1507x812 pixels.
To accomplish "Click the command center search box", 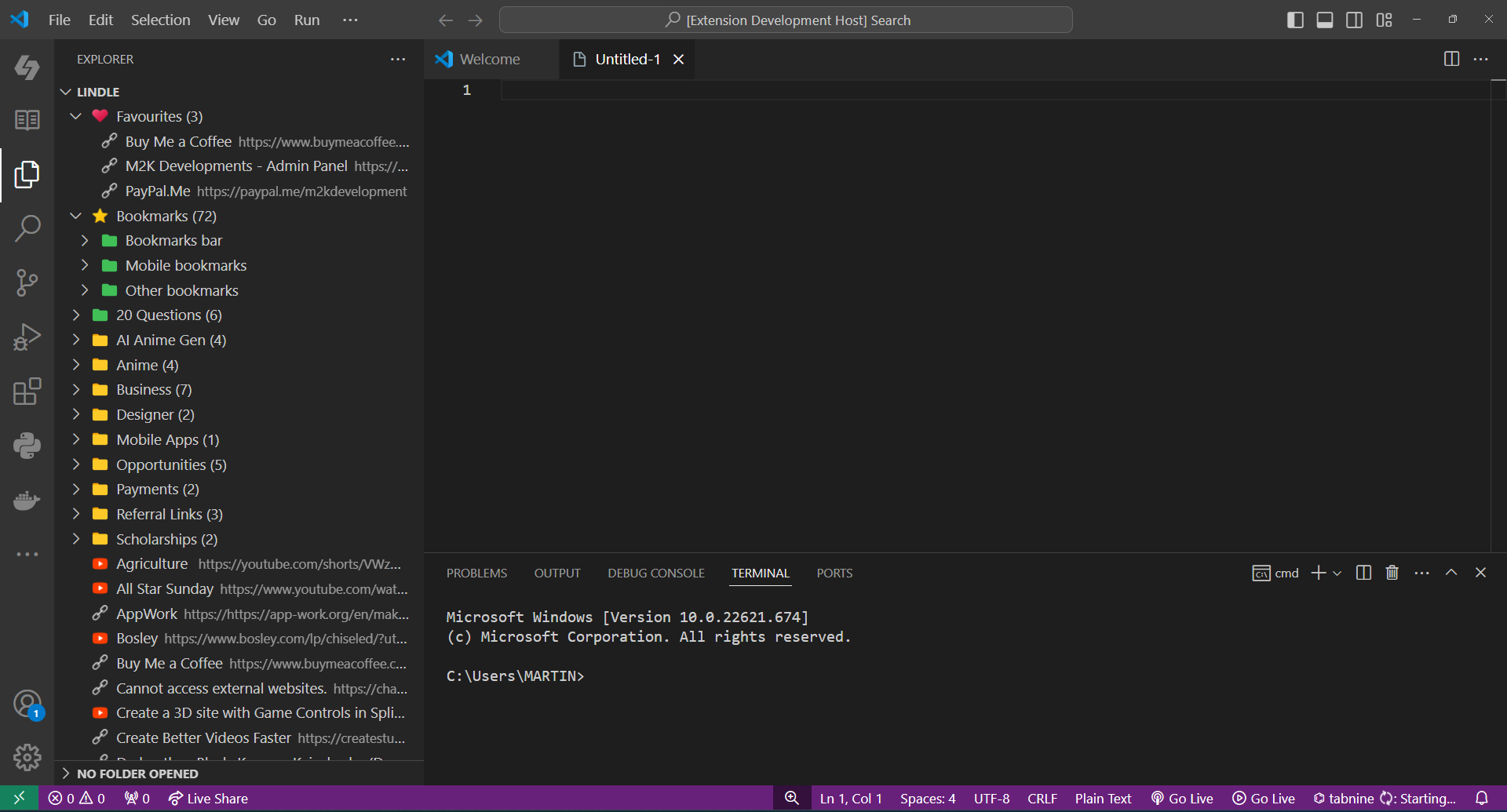I will (x=786, y=20).
